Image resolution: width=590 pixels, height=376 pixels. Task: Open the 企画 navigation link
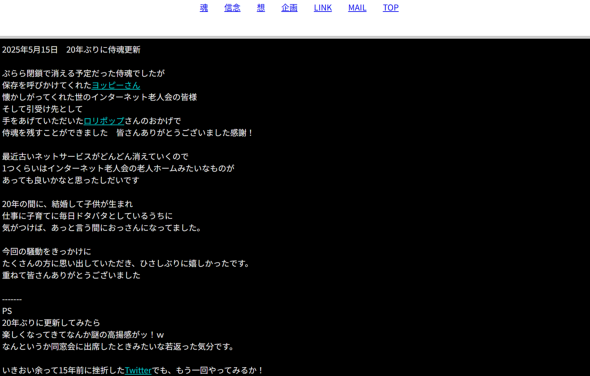coord(289,8)
